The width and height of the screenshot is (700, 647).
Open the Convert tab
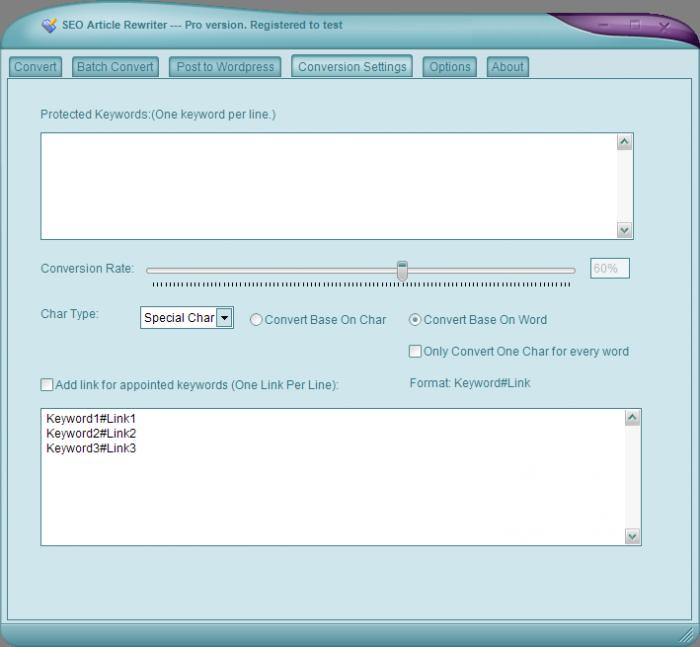35,67
